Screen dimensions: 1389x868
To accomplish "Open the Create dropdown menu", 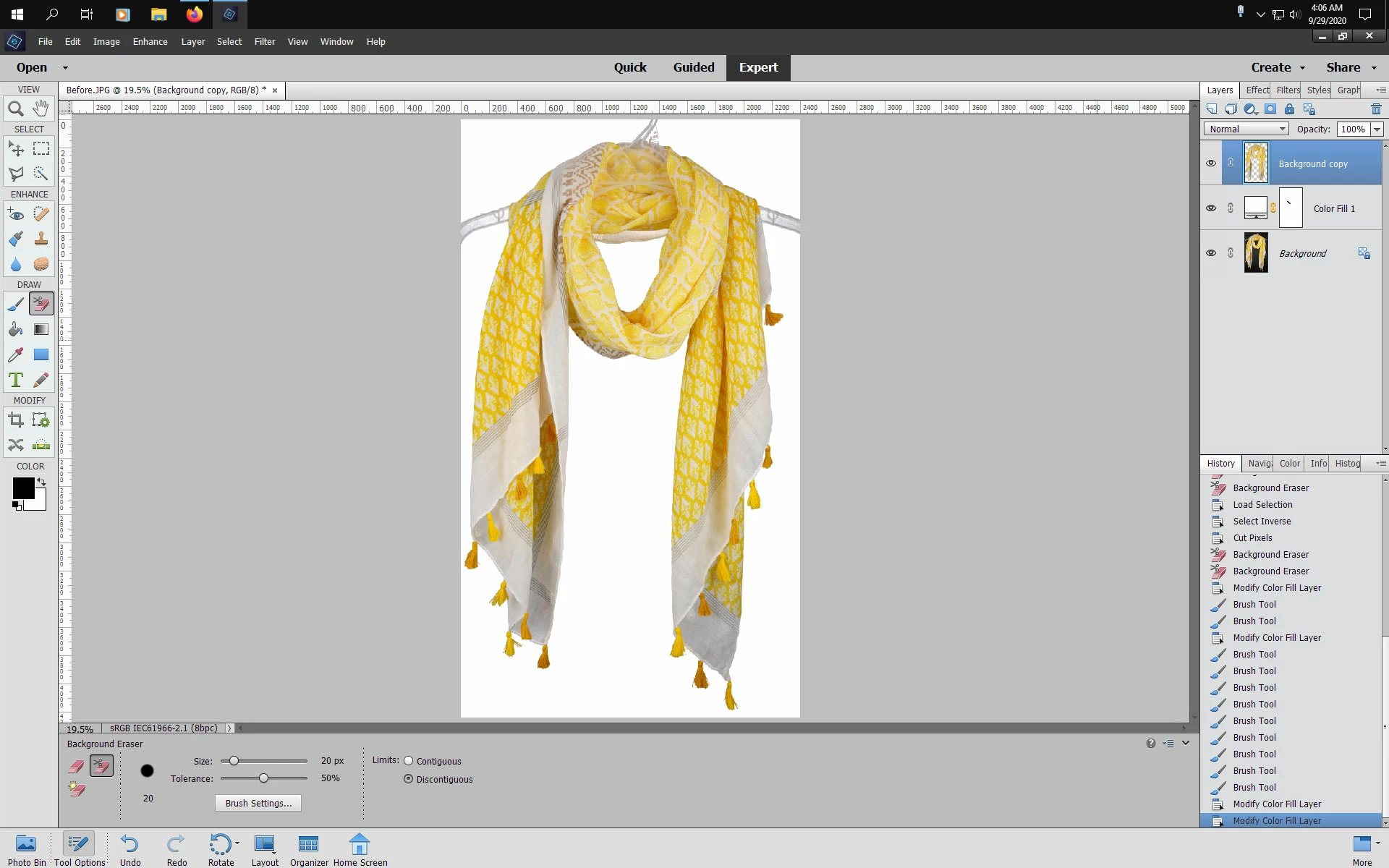I will (1278, 67).
